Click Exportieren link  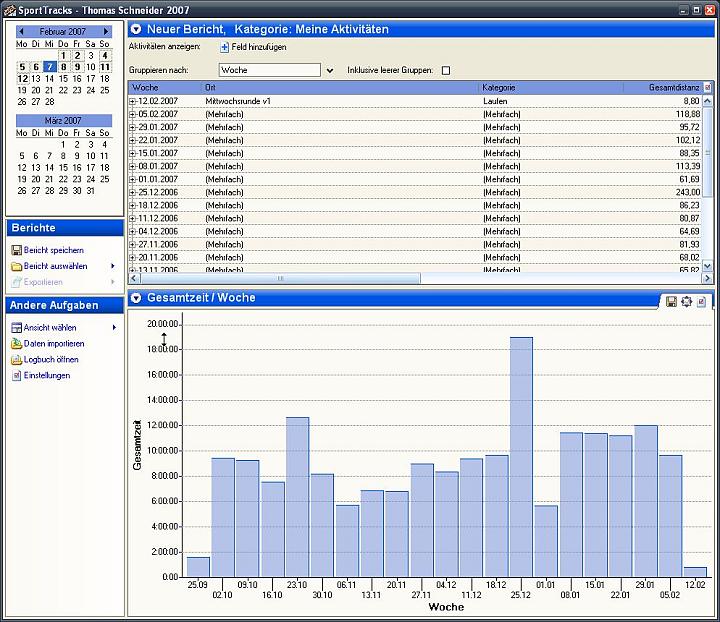(43, 282)
